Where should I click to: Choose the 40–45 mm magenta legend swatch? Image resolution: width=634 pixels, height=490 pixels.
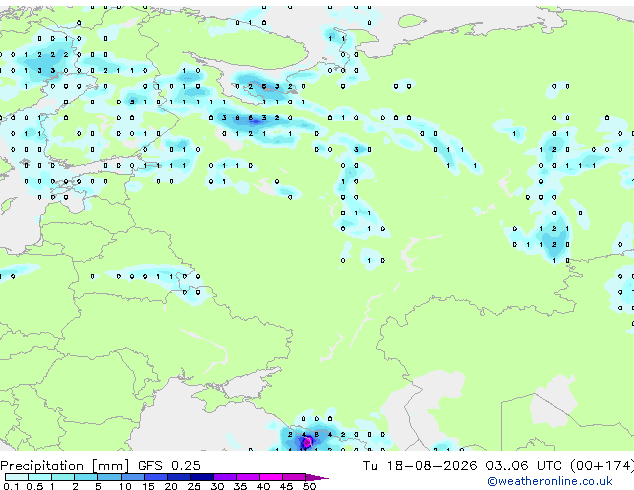click(271, 477)
